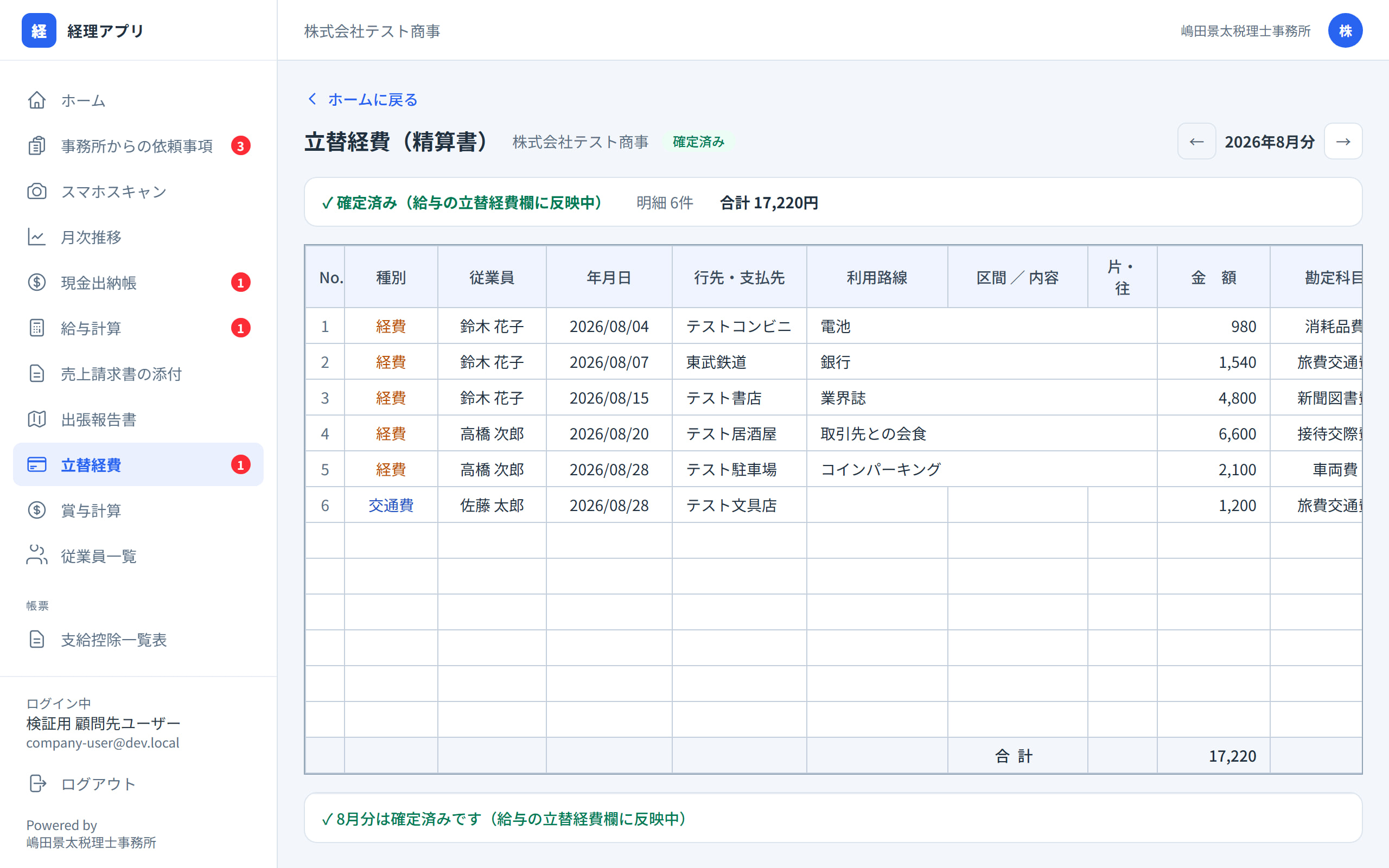Open the スマホスキャン menu item
Viewport: 1389px width, 868px height.
(138, 191)
